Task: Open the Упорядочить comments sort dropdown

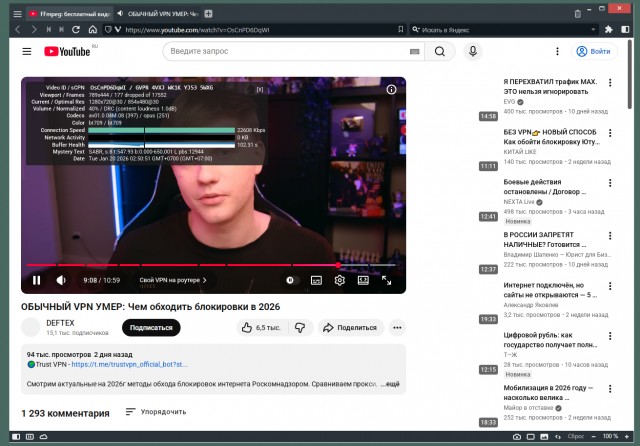Action: pos(156,412)
